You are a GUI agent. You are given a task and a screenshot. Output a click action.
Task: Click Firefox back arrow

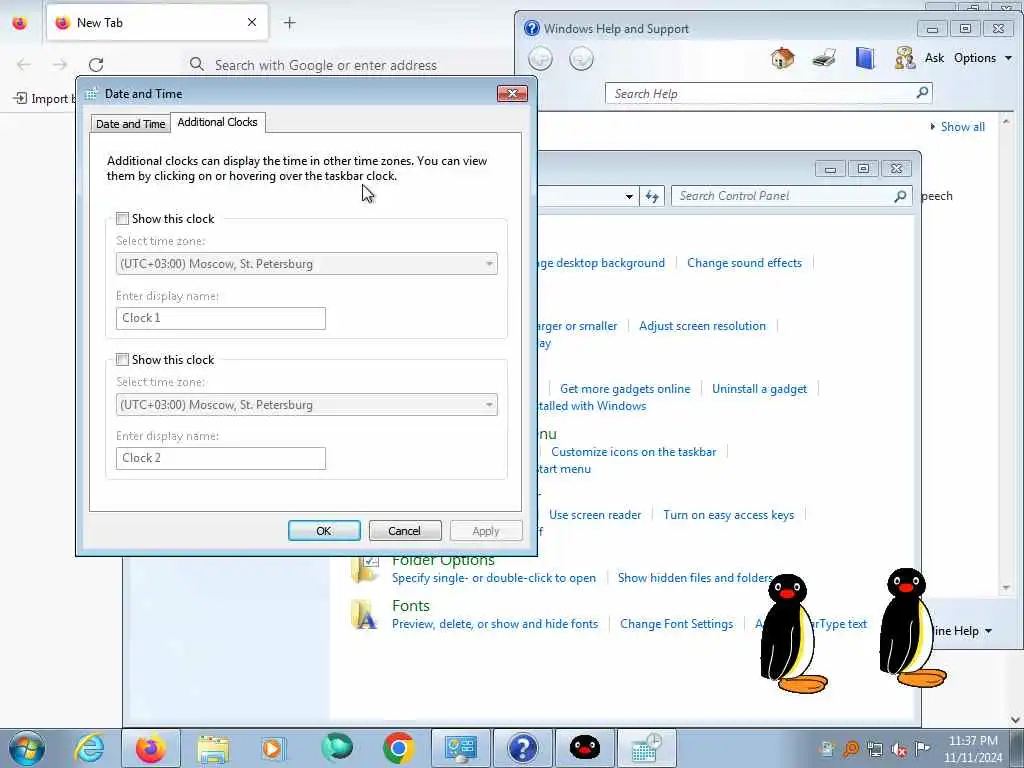(x=24, y=65)
